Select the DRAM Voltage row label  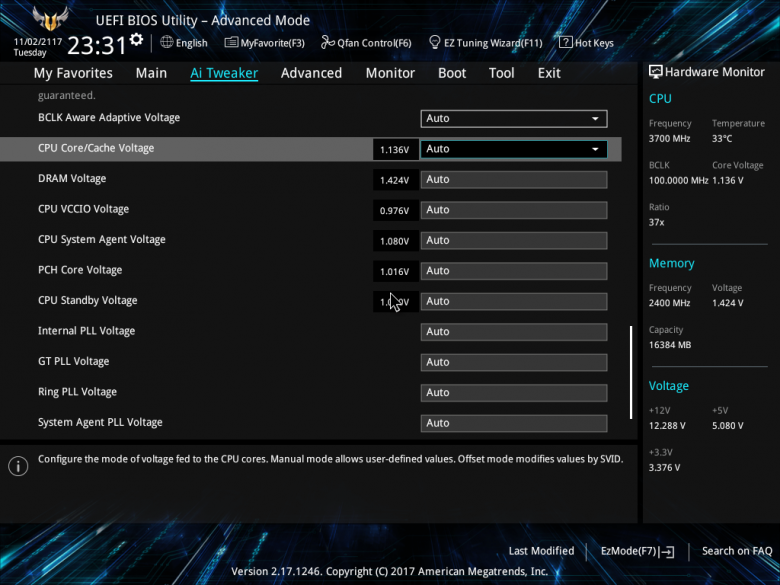pos(72,179)
